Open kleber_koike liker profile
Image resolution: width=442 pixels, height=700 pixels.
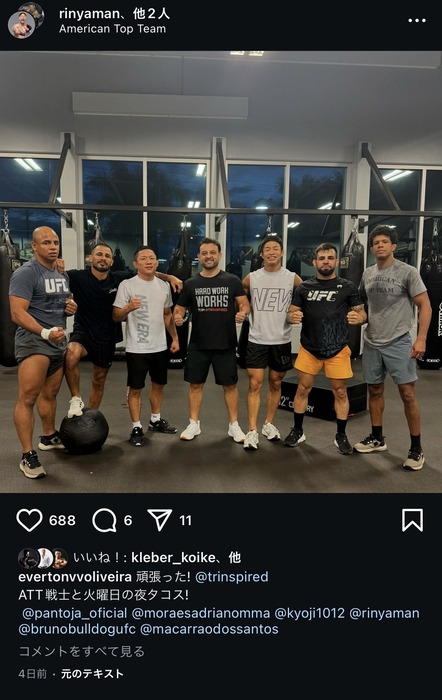point(173,558)
